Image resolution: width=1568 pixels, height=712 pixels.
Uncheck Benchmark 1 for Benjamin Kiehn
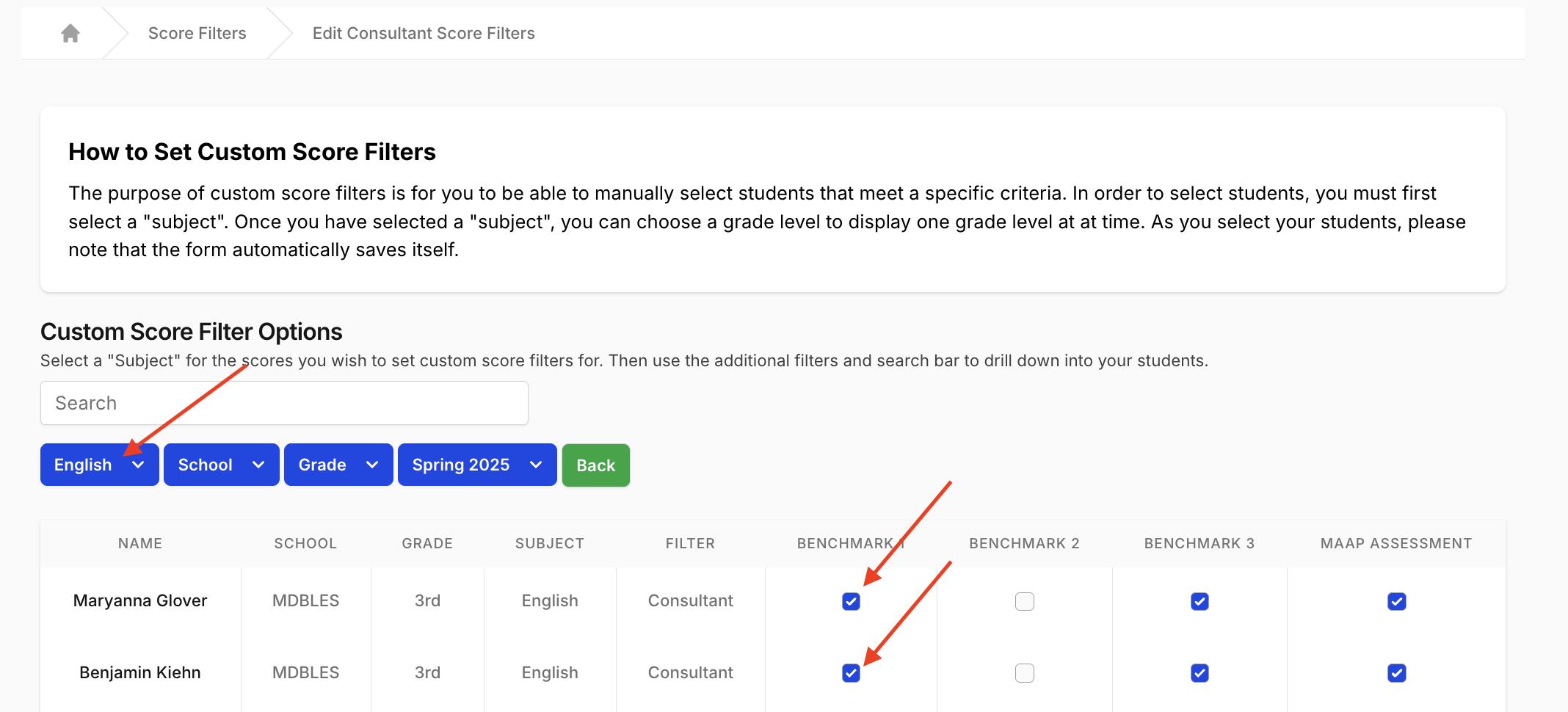[x=851, y=673]
